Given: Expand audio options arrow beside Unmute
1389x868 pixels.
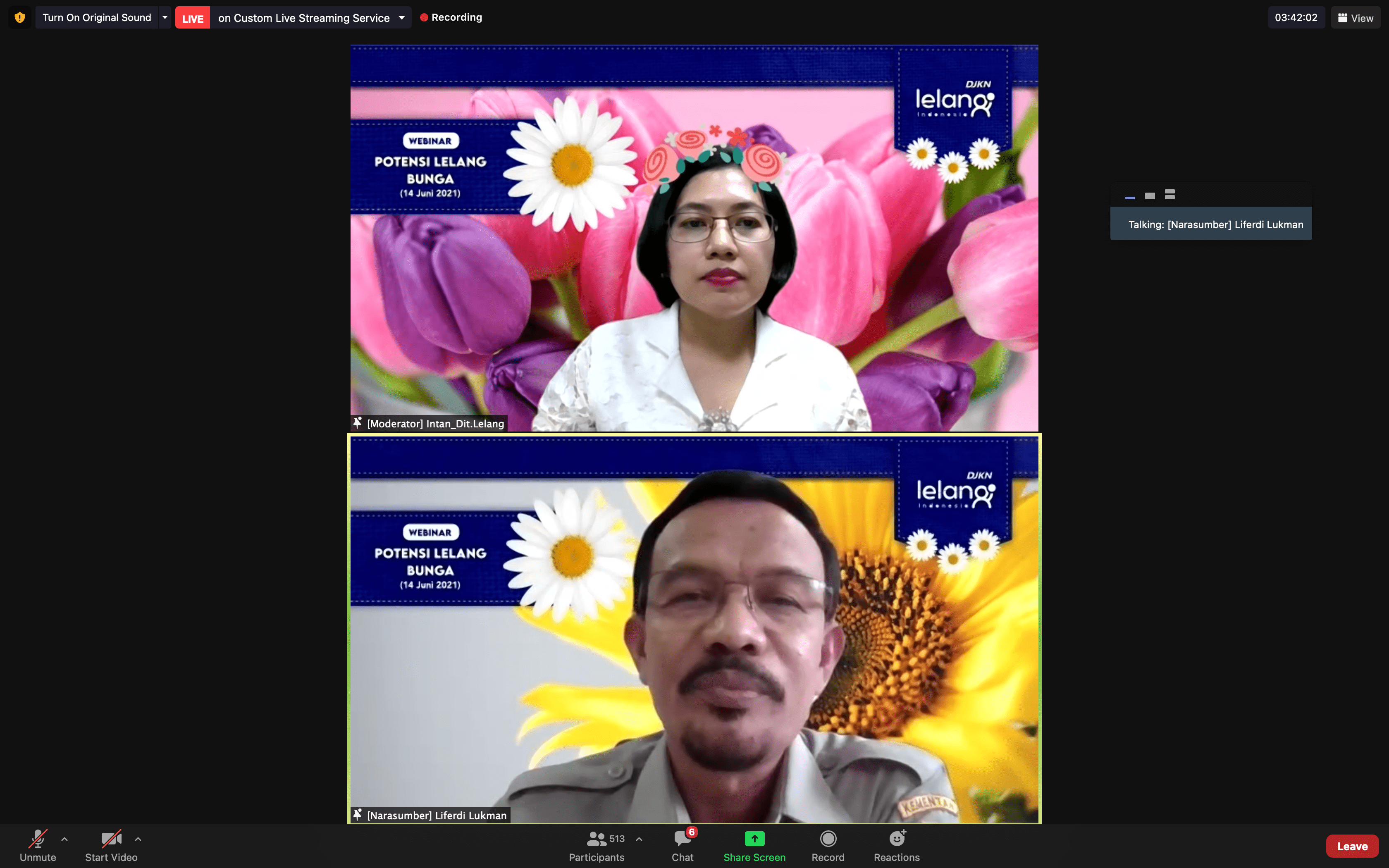Looking at the screenshot, I should tap(64, 839).
